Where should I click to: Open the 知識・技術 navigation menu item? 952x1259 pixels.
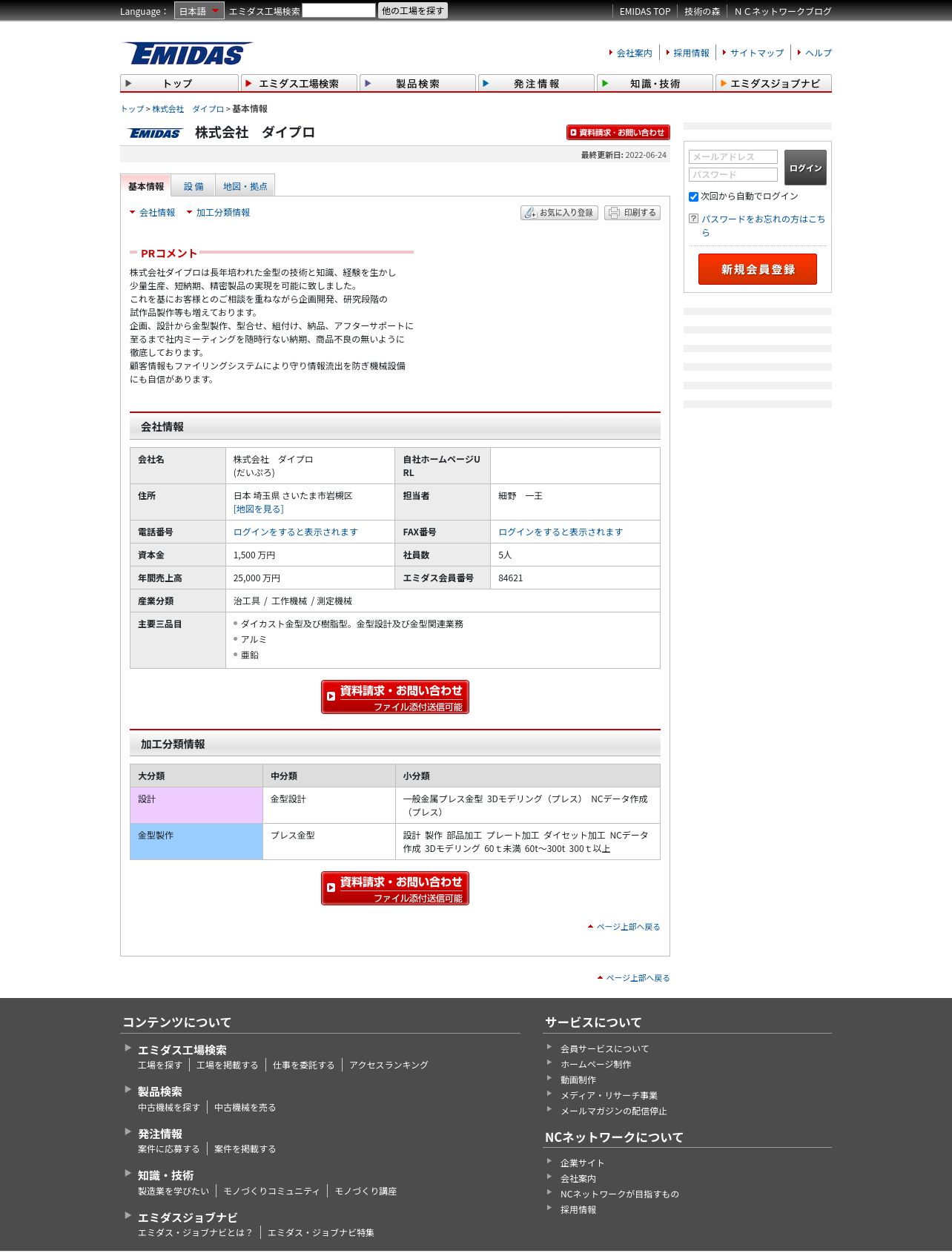click(x=655, y=83)
